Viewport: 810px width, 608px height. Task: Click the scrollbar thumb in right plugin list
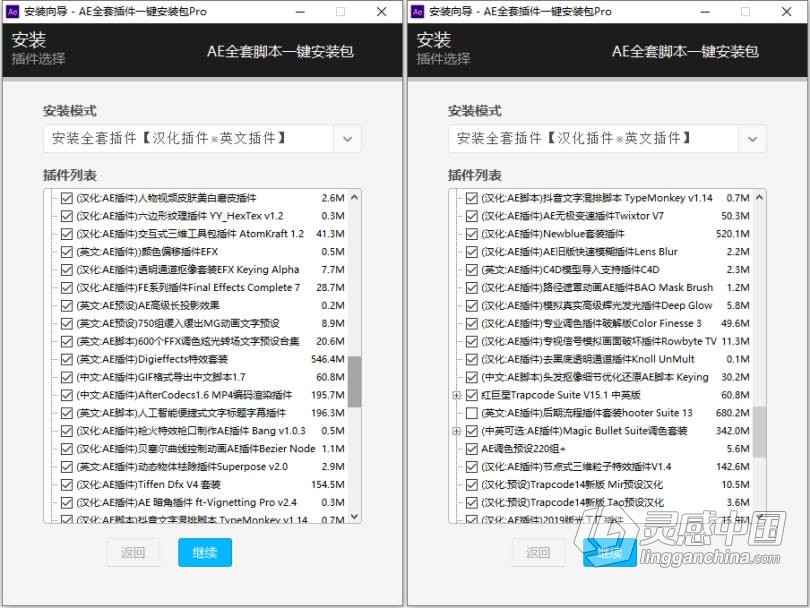[x=759, y=432]
